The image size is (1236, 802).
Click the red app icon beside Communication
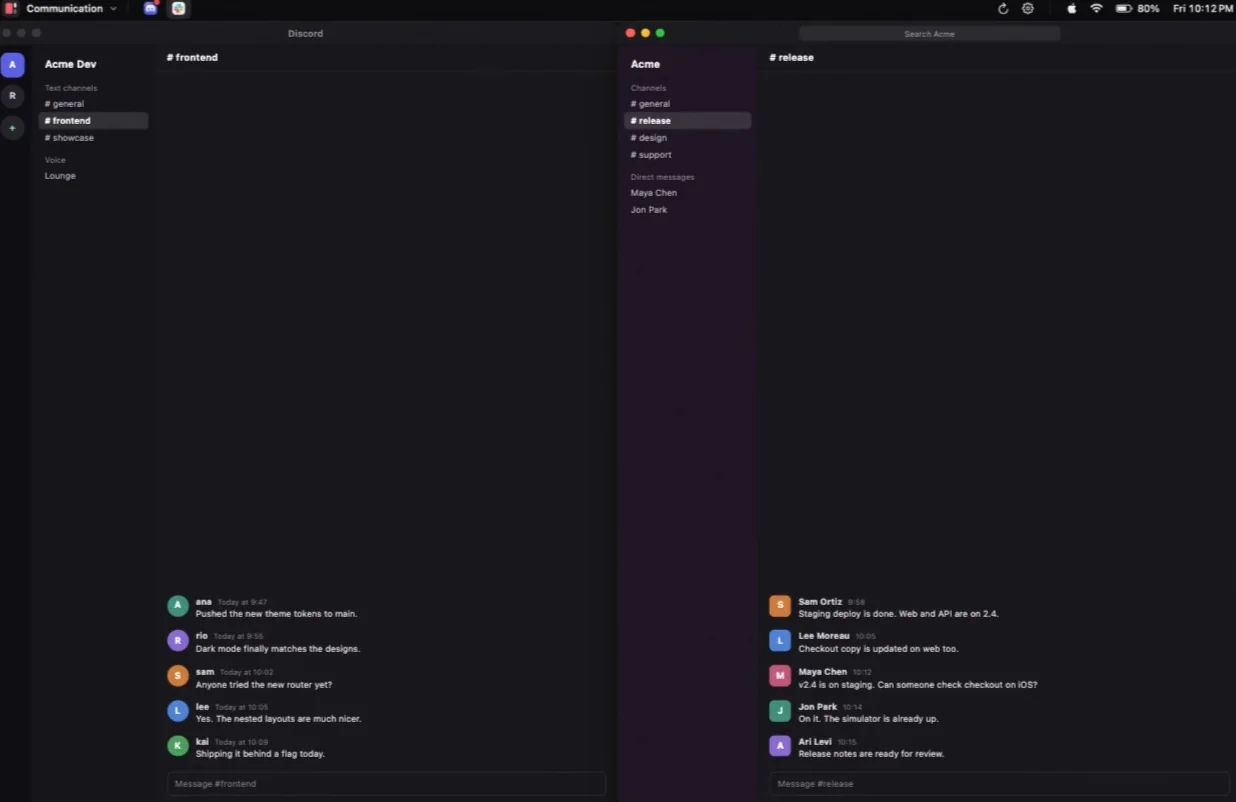[x=10, y=8]
